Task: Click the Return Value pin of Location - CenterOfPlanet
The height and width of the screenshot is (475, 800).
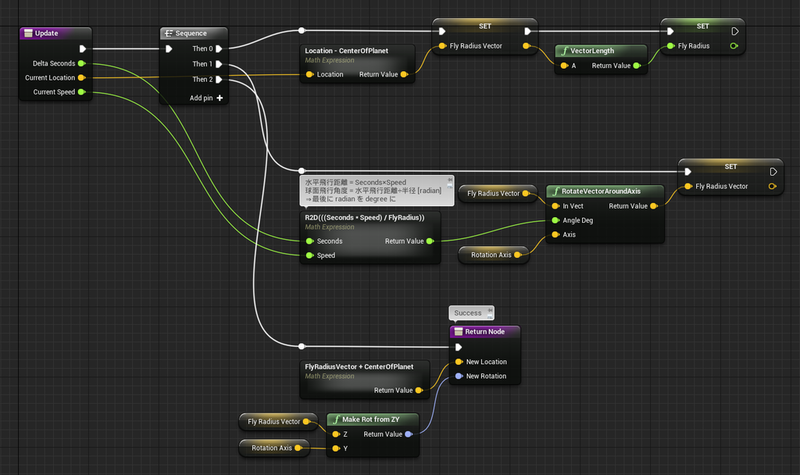Action: tap(404, 74)
